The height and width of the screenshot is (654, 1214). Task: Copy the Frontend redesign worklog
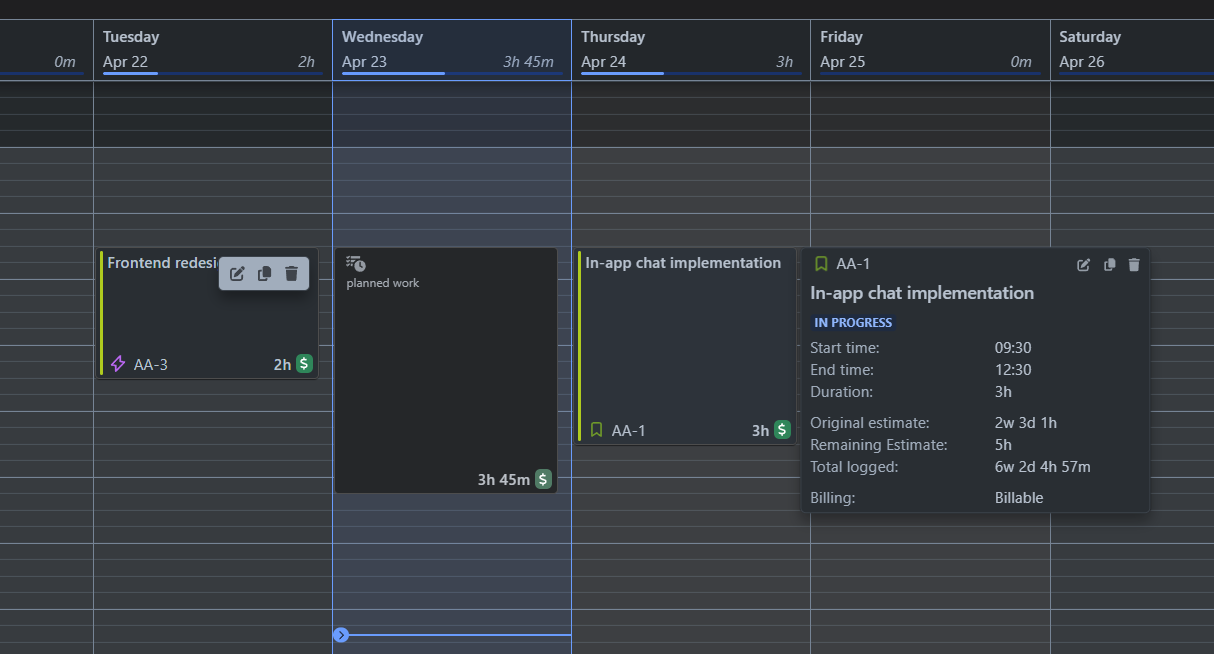pos(264,274)
